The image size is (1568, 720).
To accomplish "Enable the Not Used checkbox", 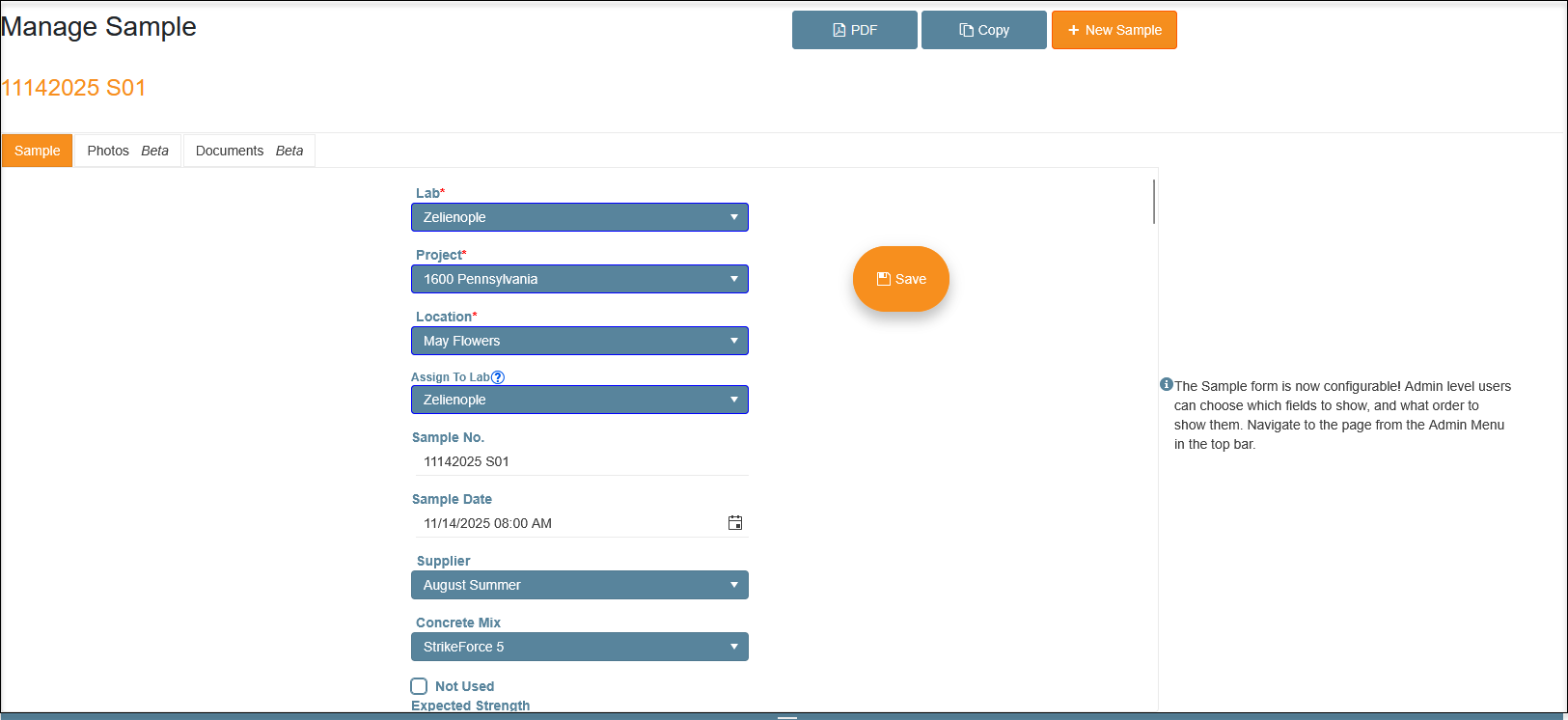I will click(419, 686).
